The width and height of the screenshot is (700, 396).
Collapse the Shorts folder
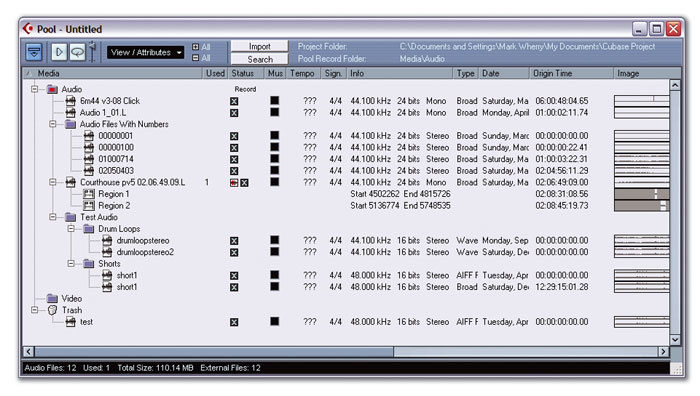coord(71,263)
